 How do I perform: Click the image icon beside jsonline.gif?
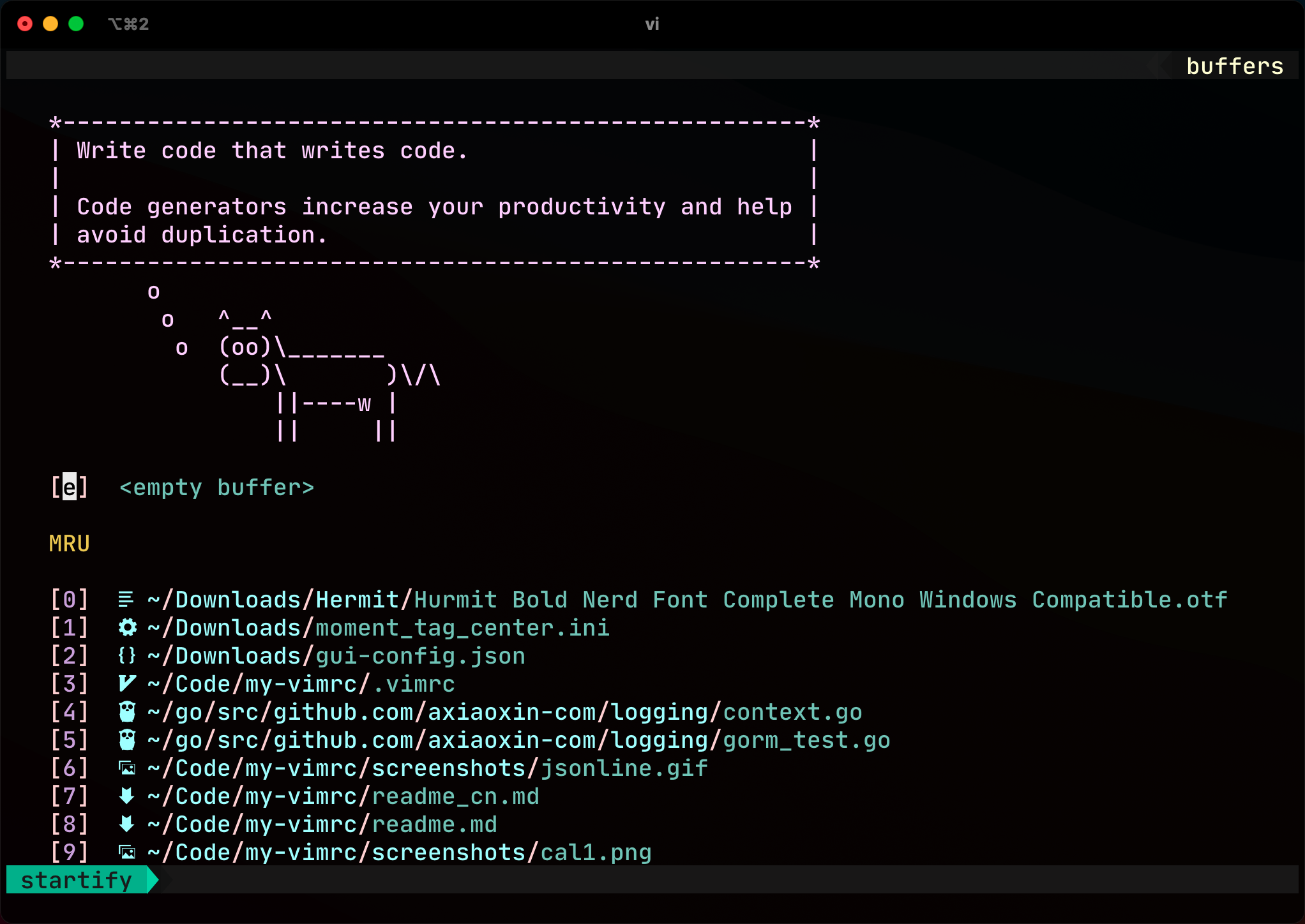[127, 768]
